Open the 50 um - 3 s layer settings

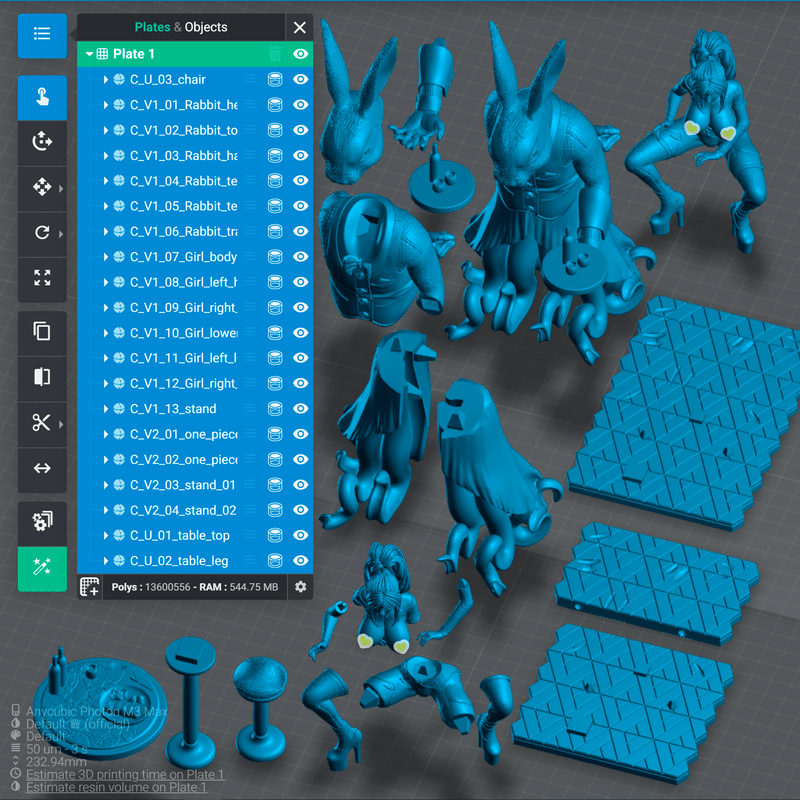(57, 749)
